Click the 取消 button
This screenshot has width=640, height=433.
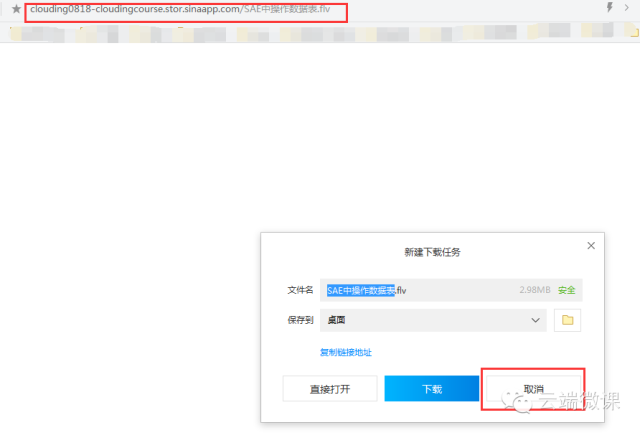click(533, 389)
